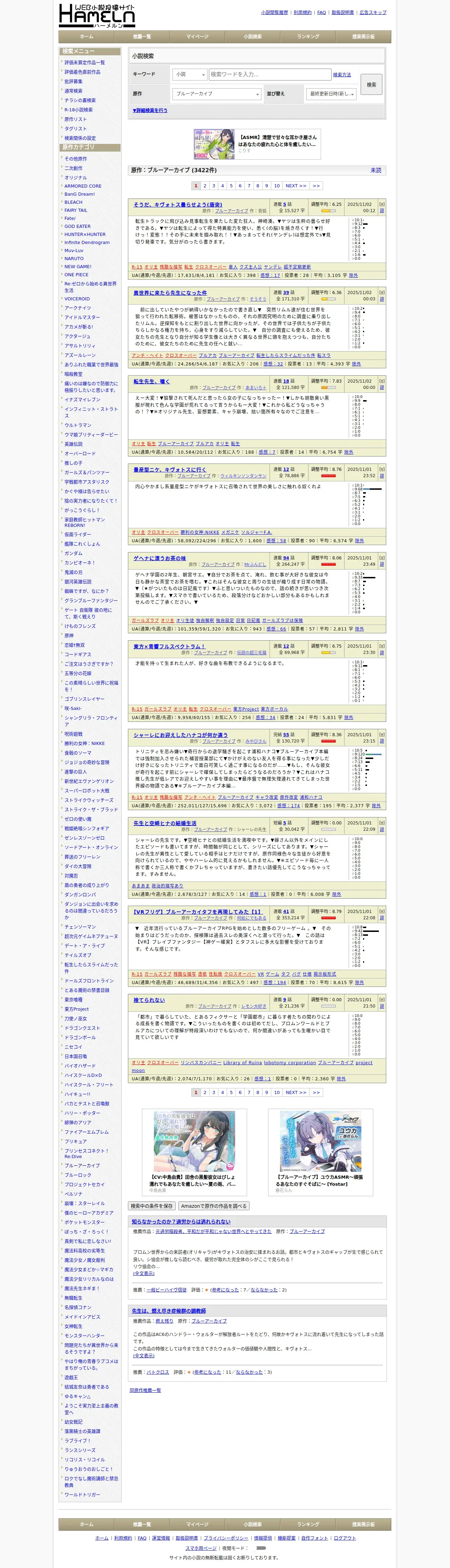Click the 中島由貴 ASMR ad image
This screenshot has height=1568, width=450.
[x=194, y=1141]
